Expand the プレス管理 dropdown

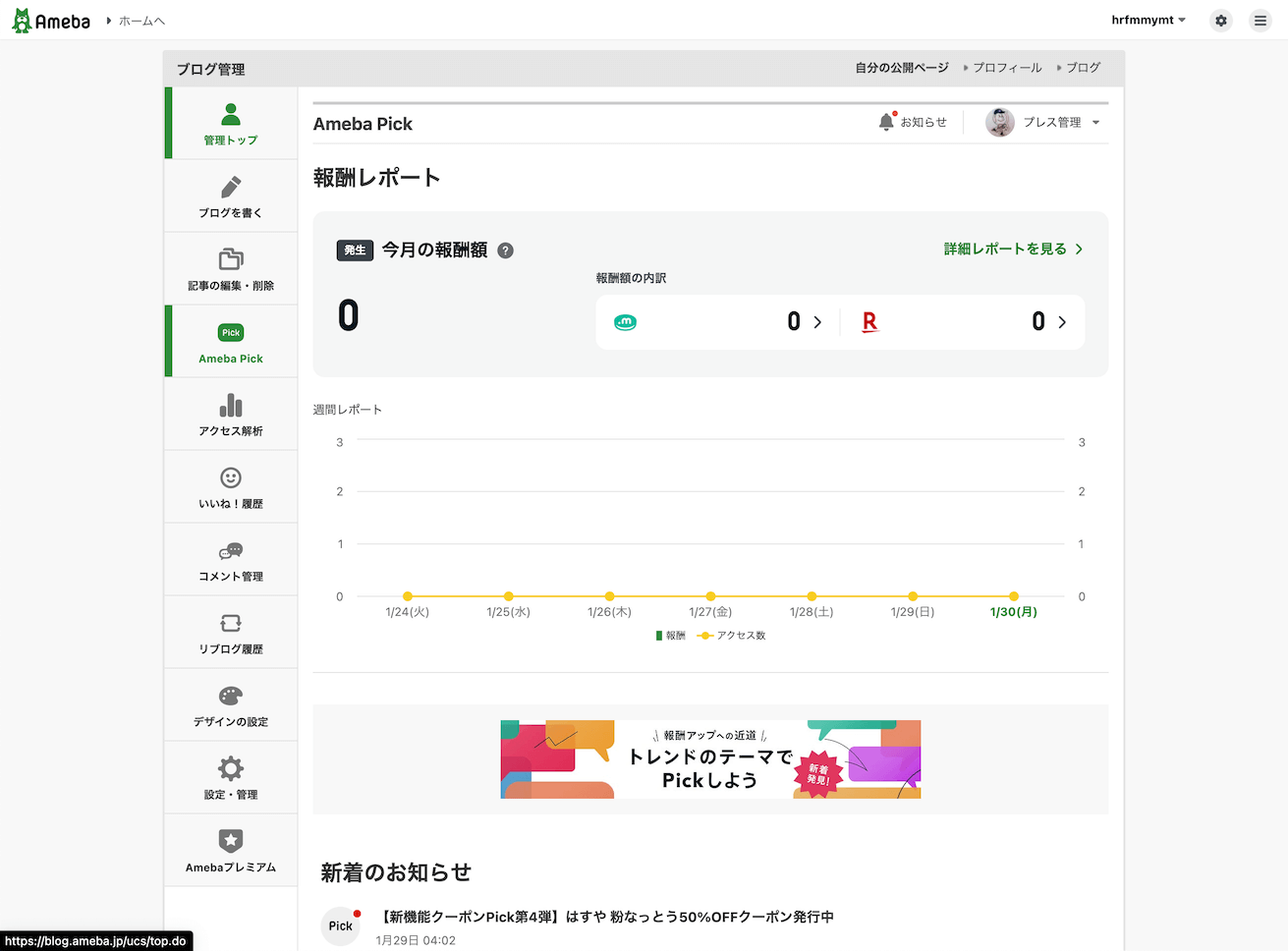1095,123
